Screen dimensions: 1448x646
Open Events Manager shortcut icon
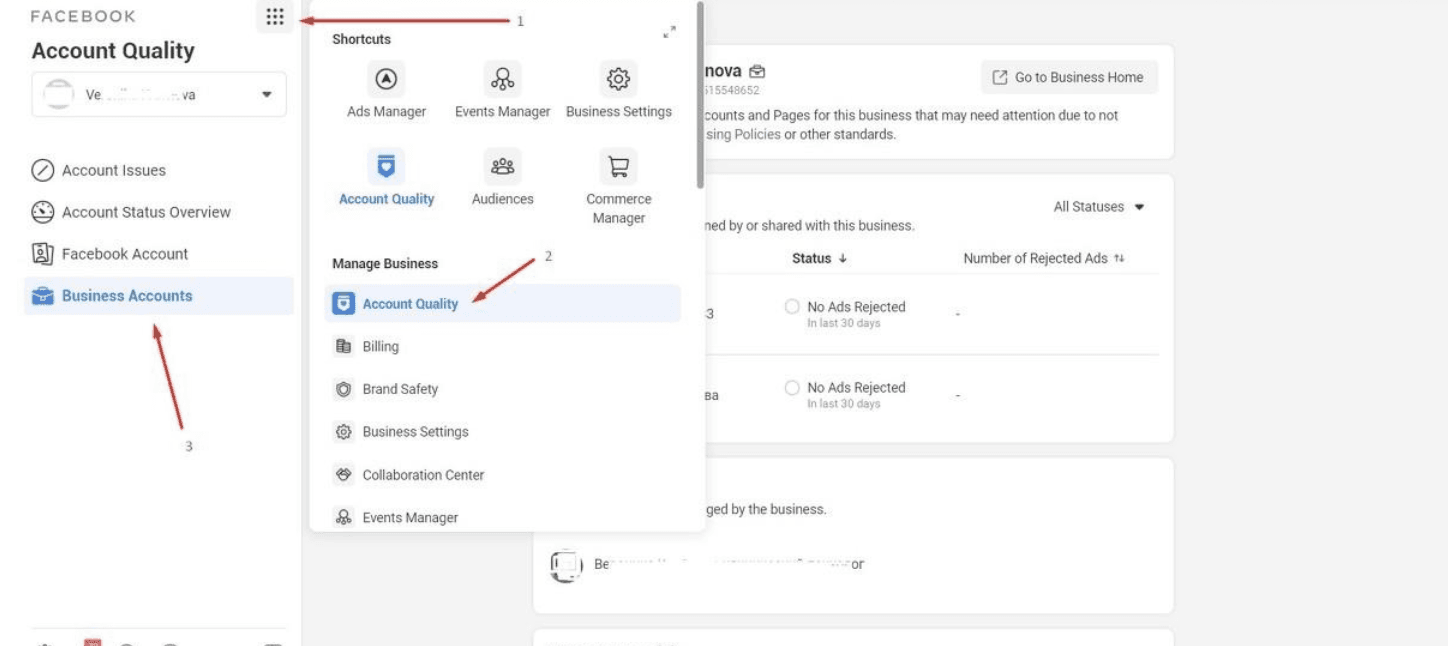coord(503,78)
